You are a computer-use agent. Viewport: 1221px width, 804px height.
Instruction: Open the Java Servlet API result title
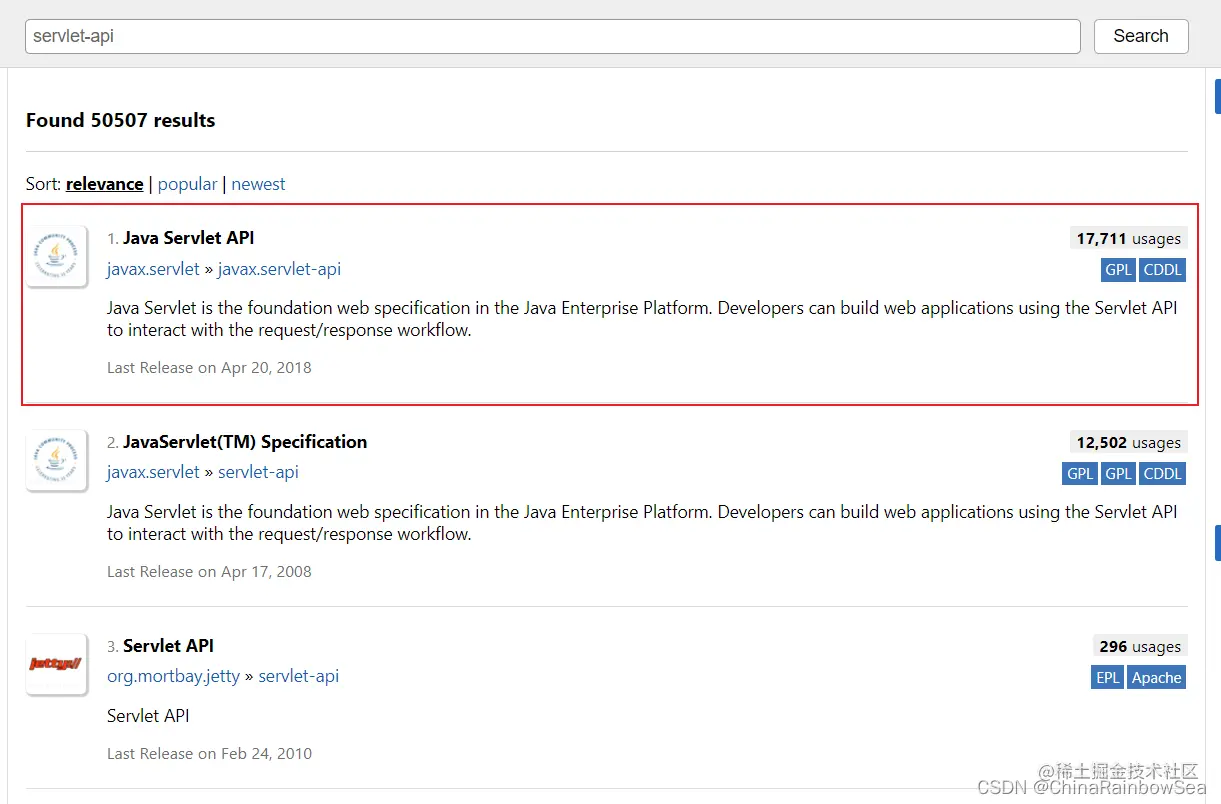pos(189,238)
